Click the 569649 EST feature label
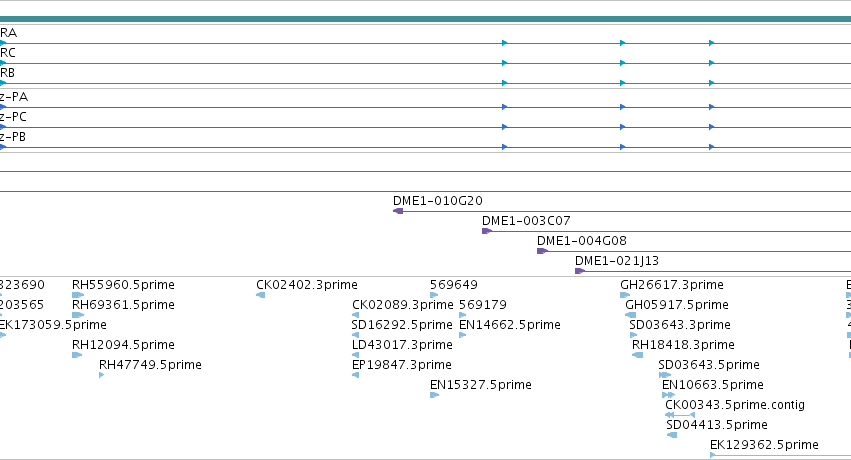This screenshot has height=460, width=851. (x=454, y=285)
